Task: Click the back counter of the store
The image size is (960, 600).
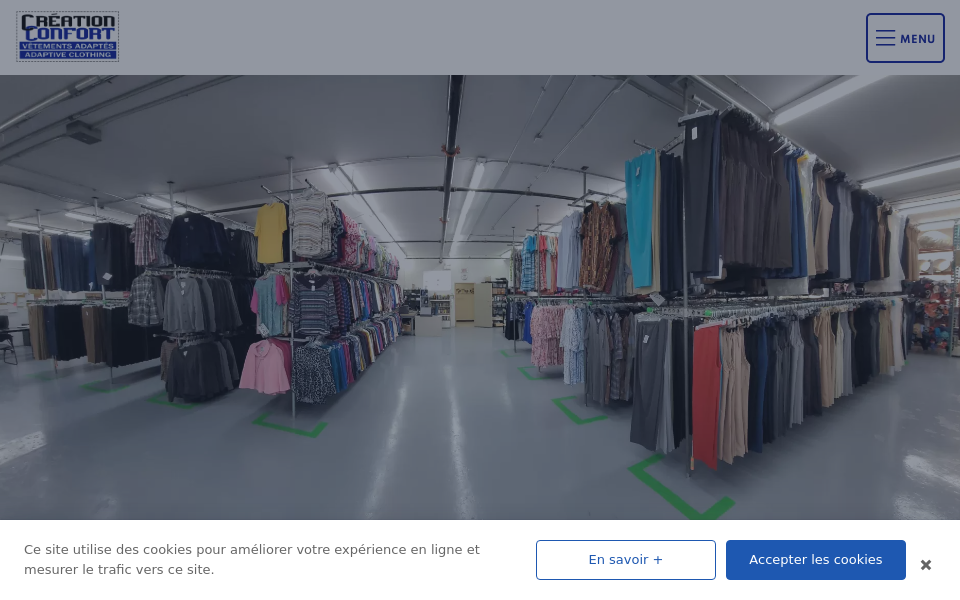Action: pos(430,322)
